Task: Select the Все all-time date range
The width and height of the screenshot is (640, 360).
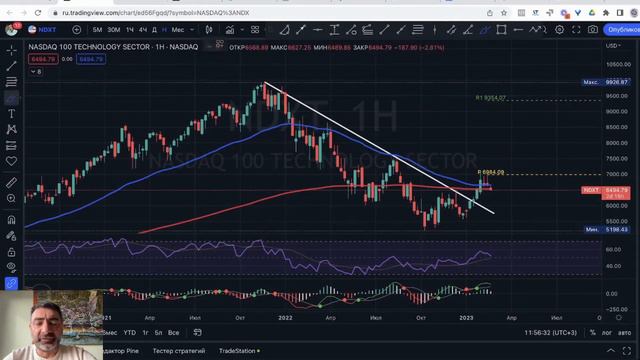Action: click(x=173, y=333)
